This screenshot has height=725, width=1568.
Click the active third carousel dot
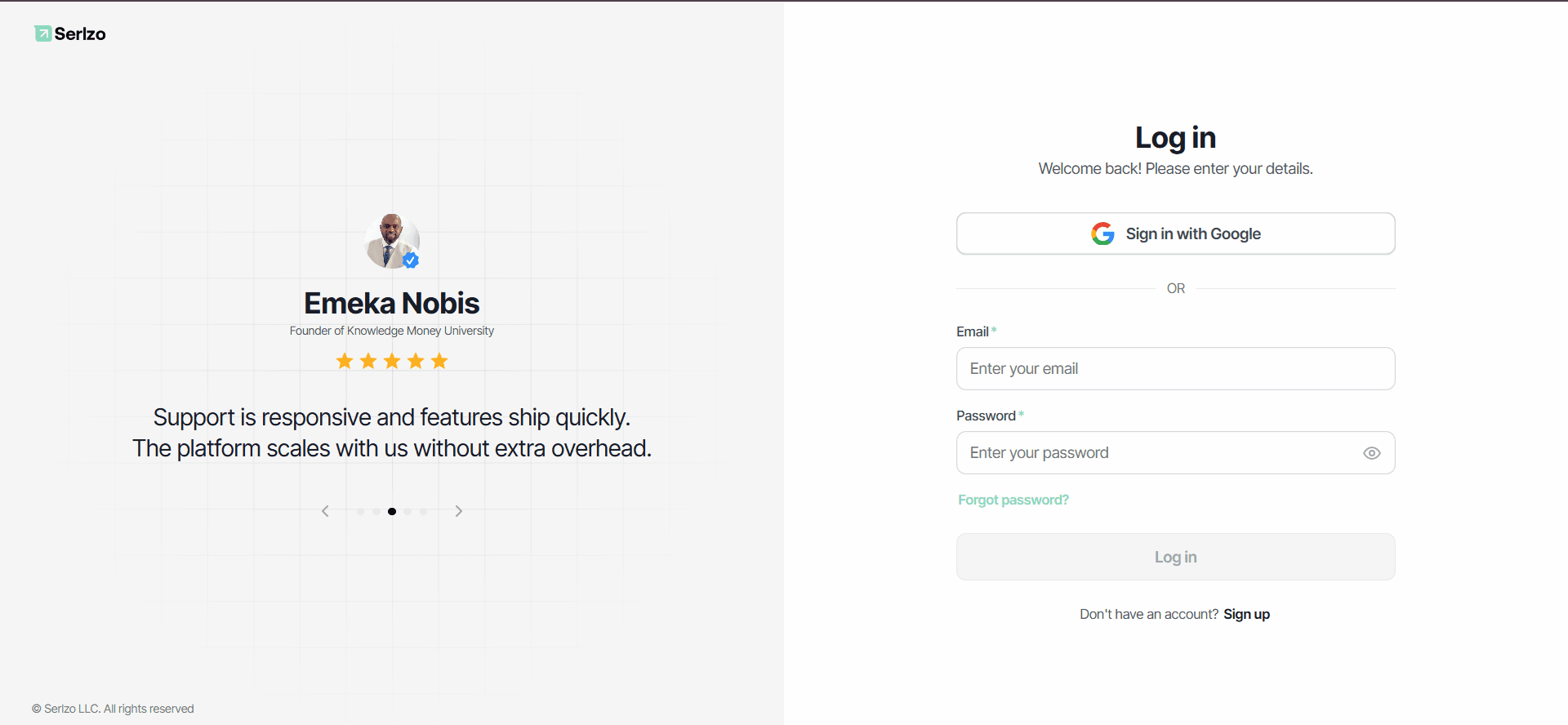[x=392, y=511]
